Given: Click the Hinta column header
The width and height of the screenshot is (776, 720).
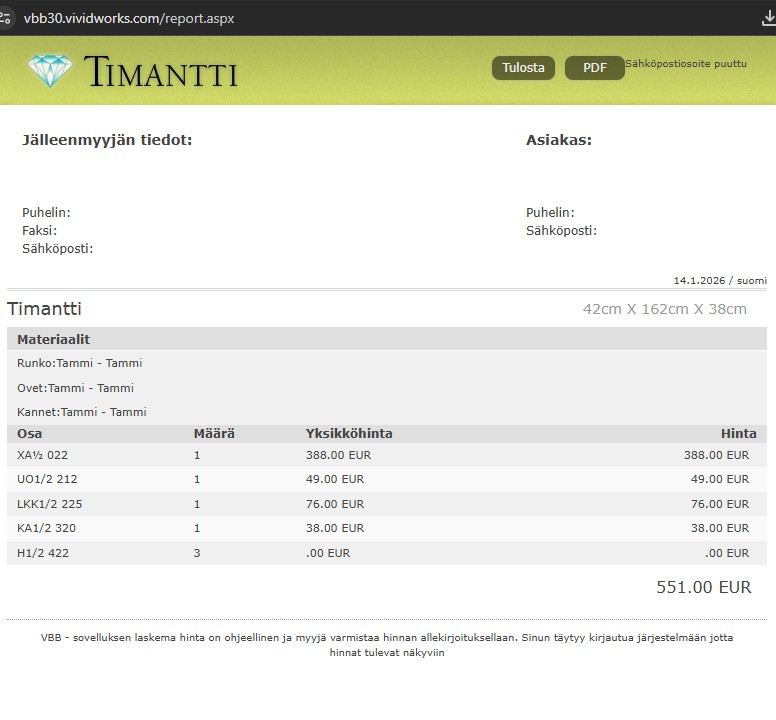Looking at the screenshot, I should [738, 434].
